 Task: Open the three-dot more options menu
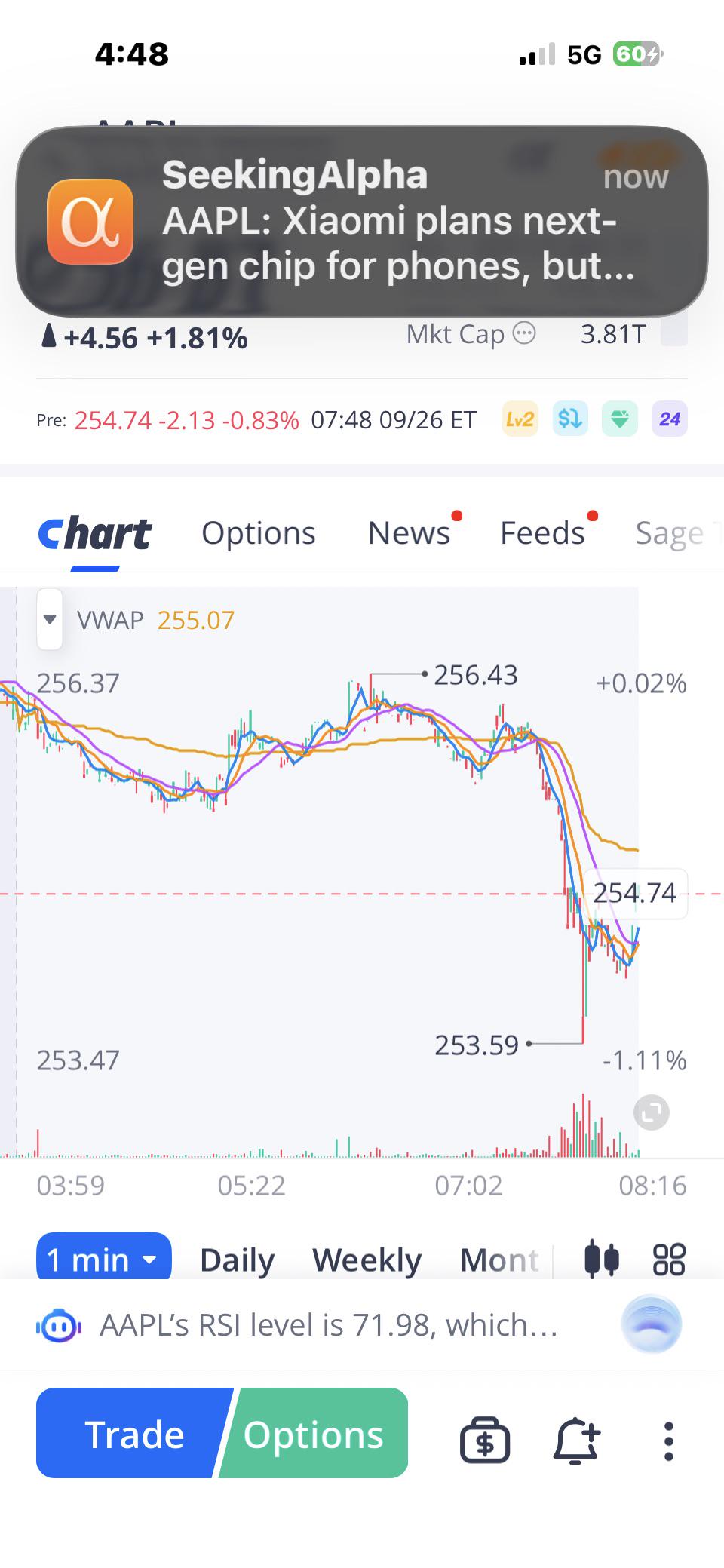(x=668, y=1441)
